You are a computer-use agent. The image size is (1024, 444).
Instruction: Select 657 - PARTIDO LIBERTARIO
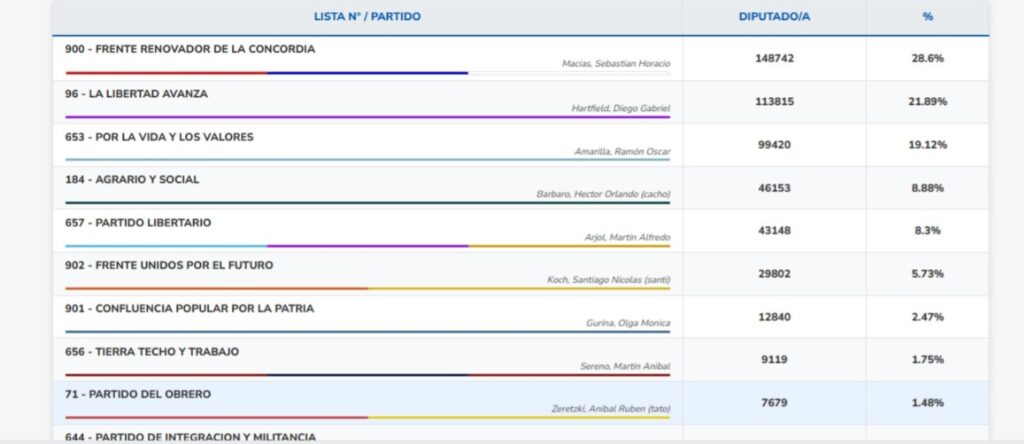(x=138, y=223)
